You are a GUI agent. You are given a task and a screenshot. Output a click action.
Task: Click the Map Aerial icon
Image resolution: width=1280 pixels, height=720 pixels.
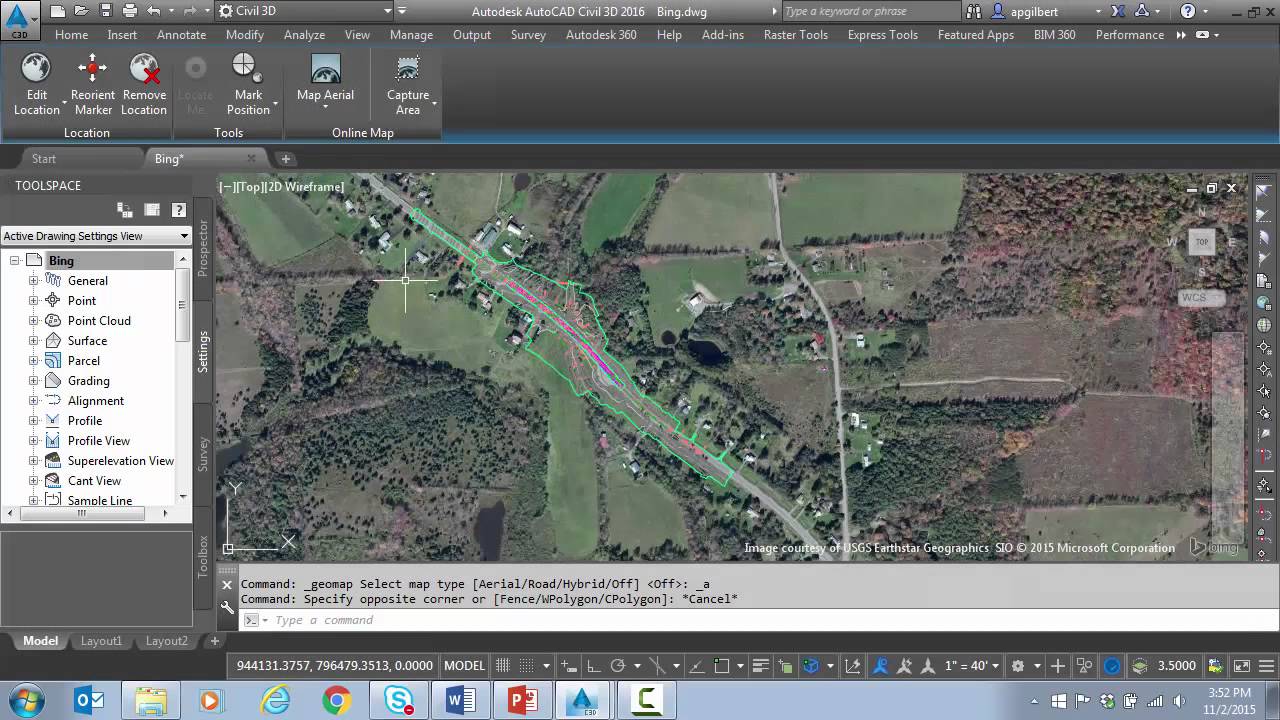325,68
